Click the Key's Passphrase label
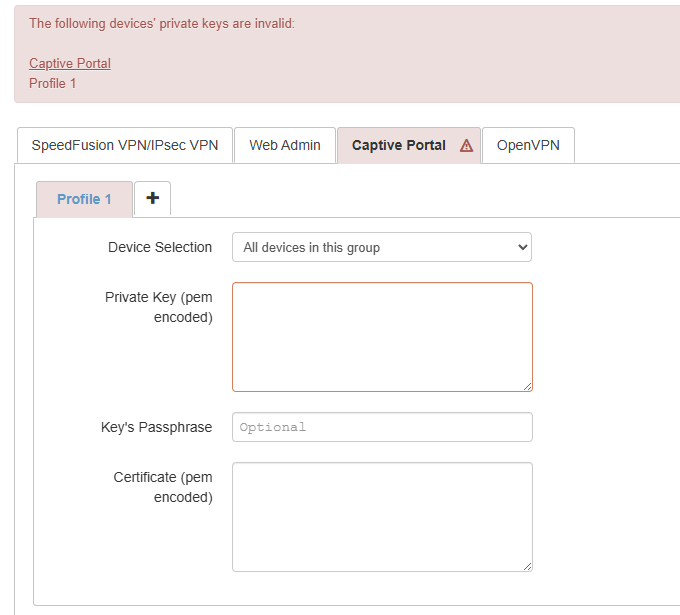680x615 pixels. coord(157,427)
